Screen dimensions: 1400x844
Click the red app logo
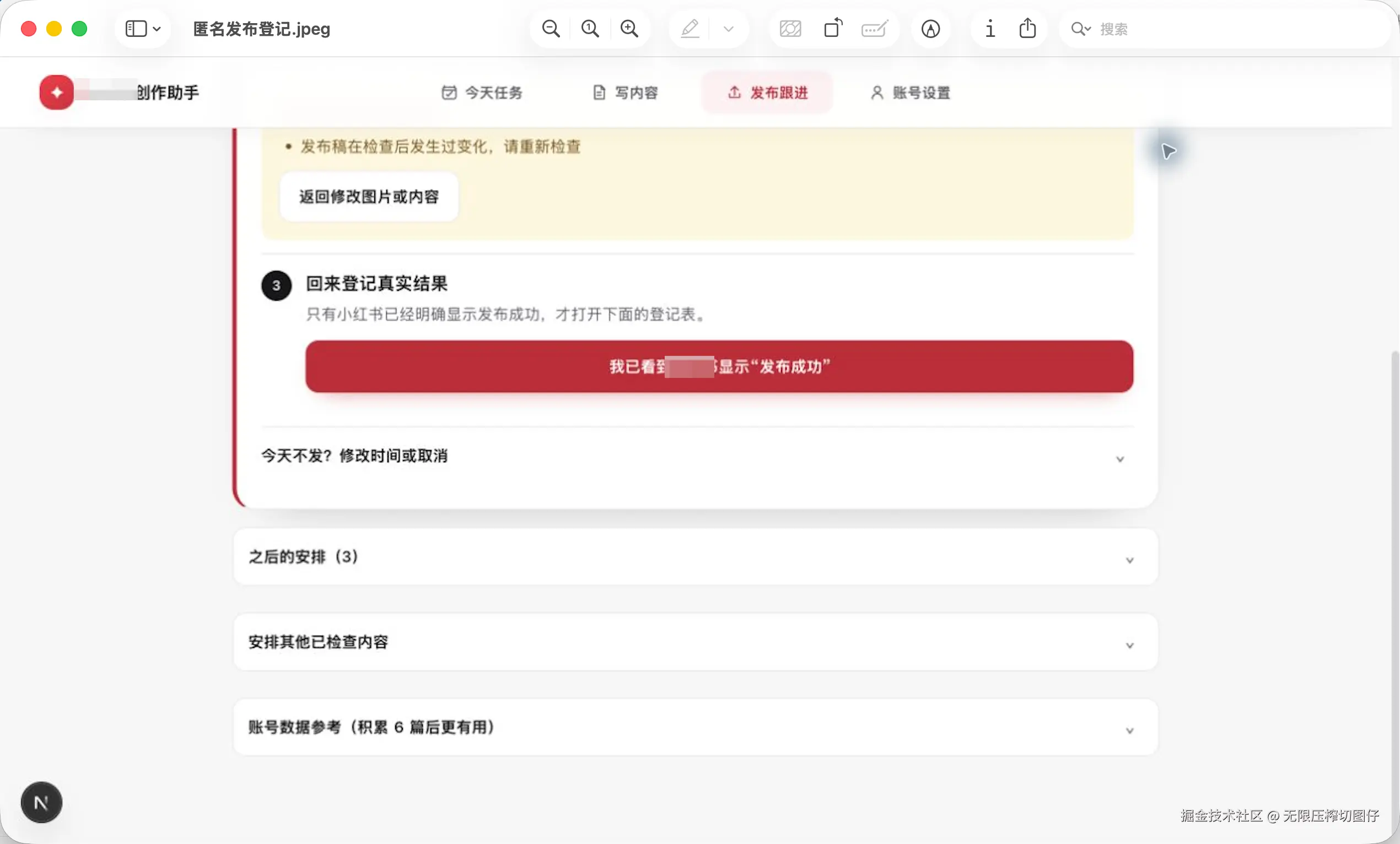(x=56, y=92)
